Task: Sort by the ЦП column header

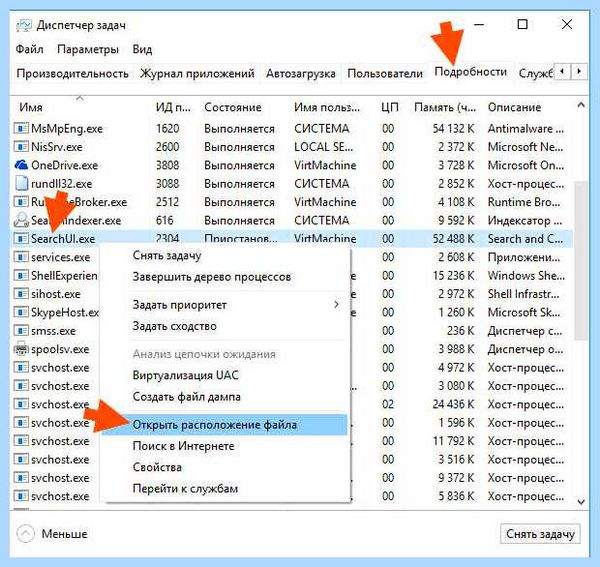Action: (x=390, y=107)
